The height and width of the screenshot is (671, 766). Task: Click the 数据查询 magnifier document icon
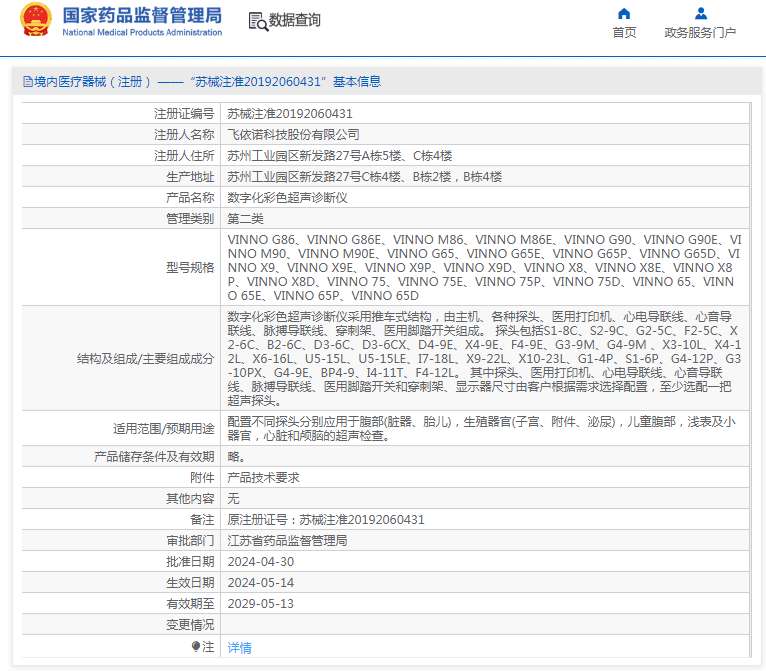[257, 21]
